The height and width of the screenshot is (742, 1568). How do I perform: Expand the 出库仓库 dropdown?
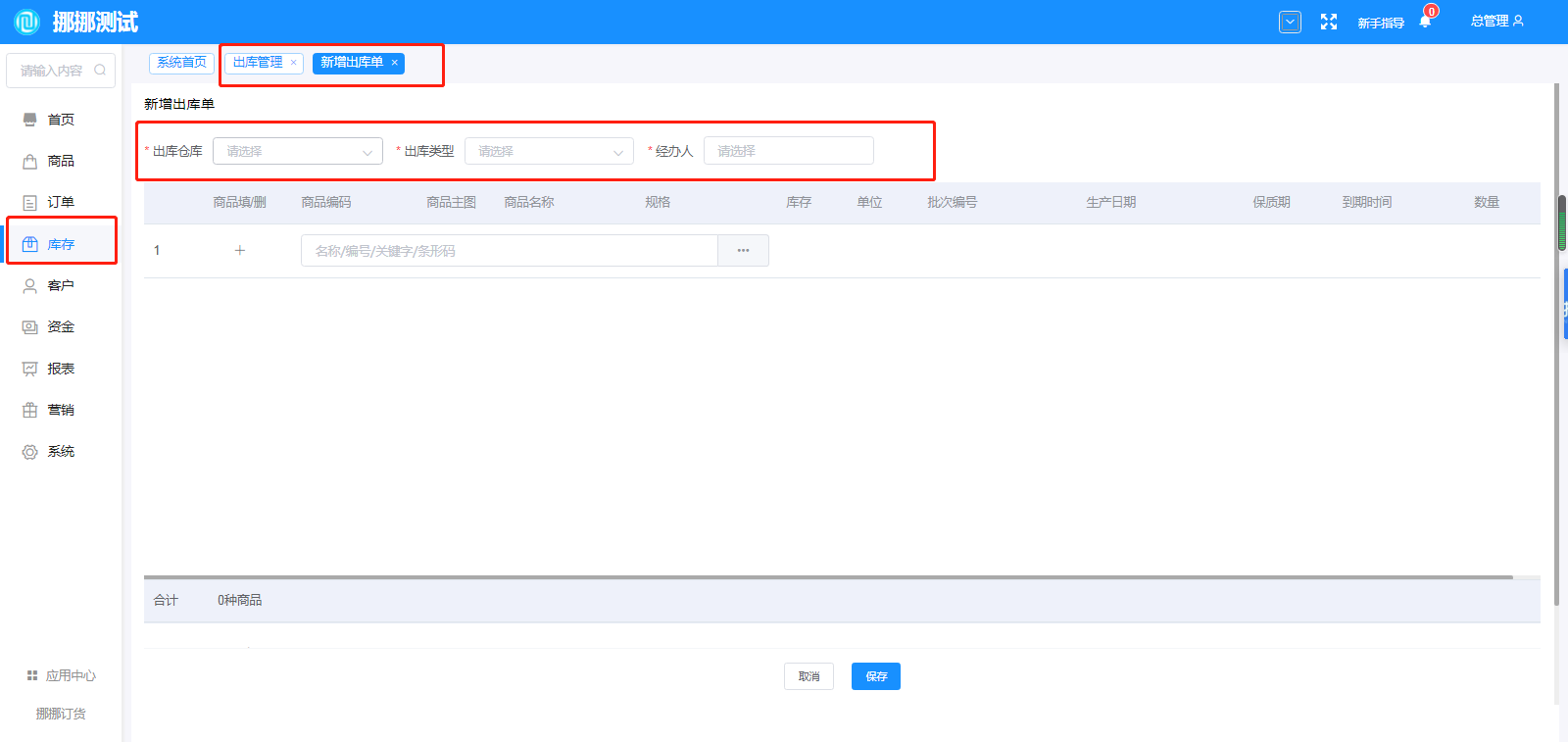point(297,151)
